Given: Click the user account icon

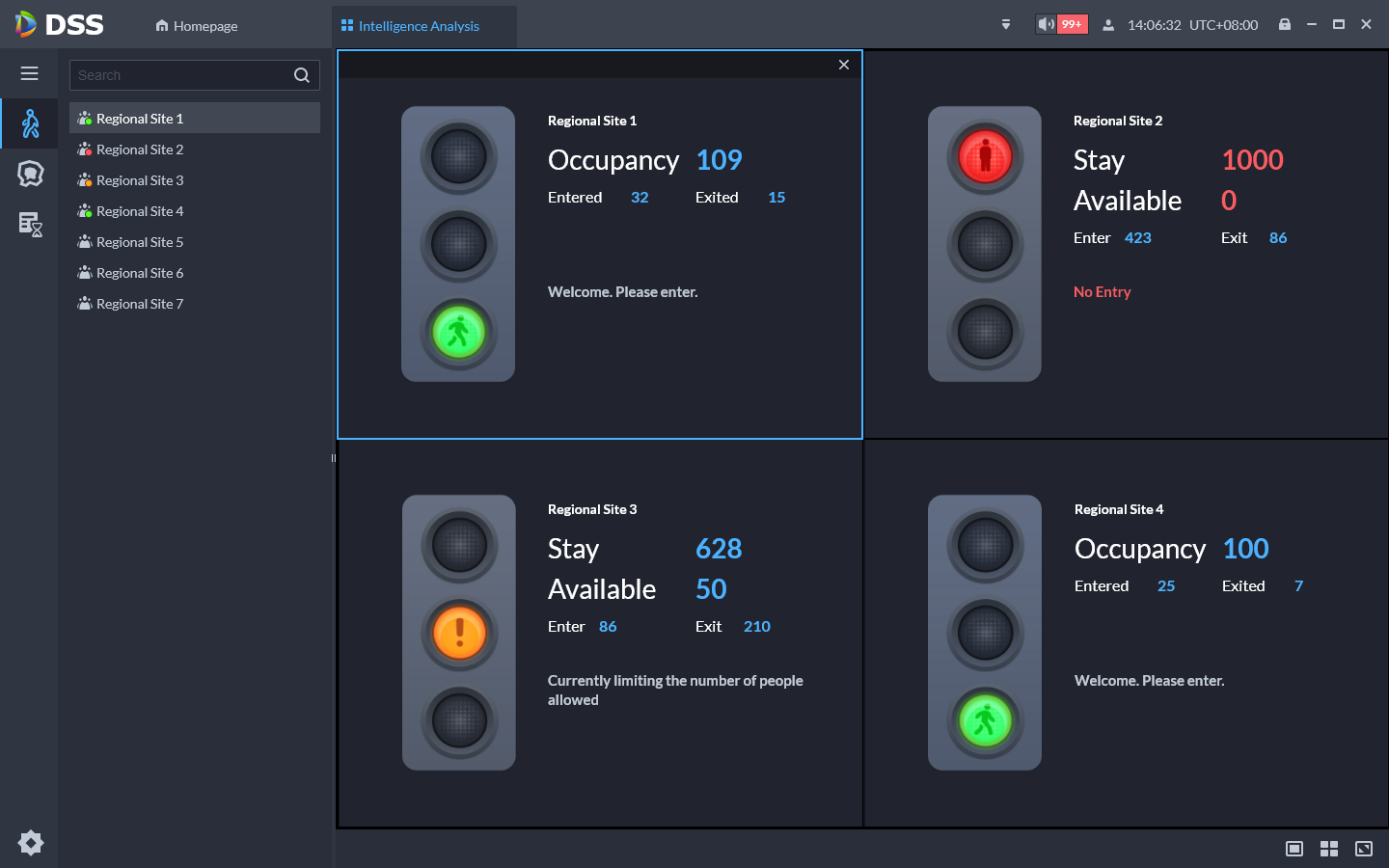Looking at the screenshot, I should point(1108,25).
